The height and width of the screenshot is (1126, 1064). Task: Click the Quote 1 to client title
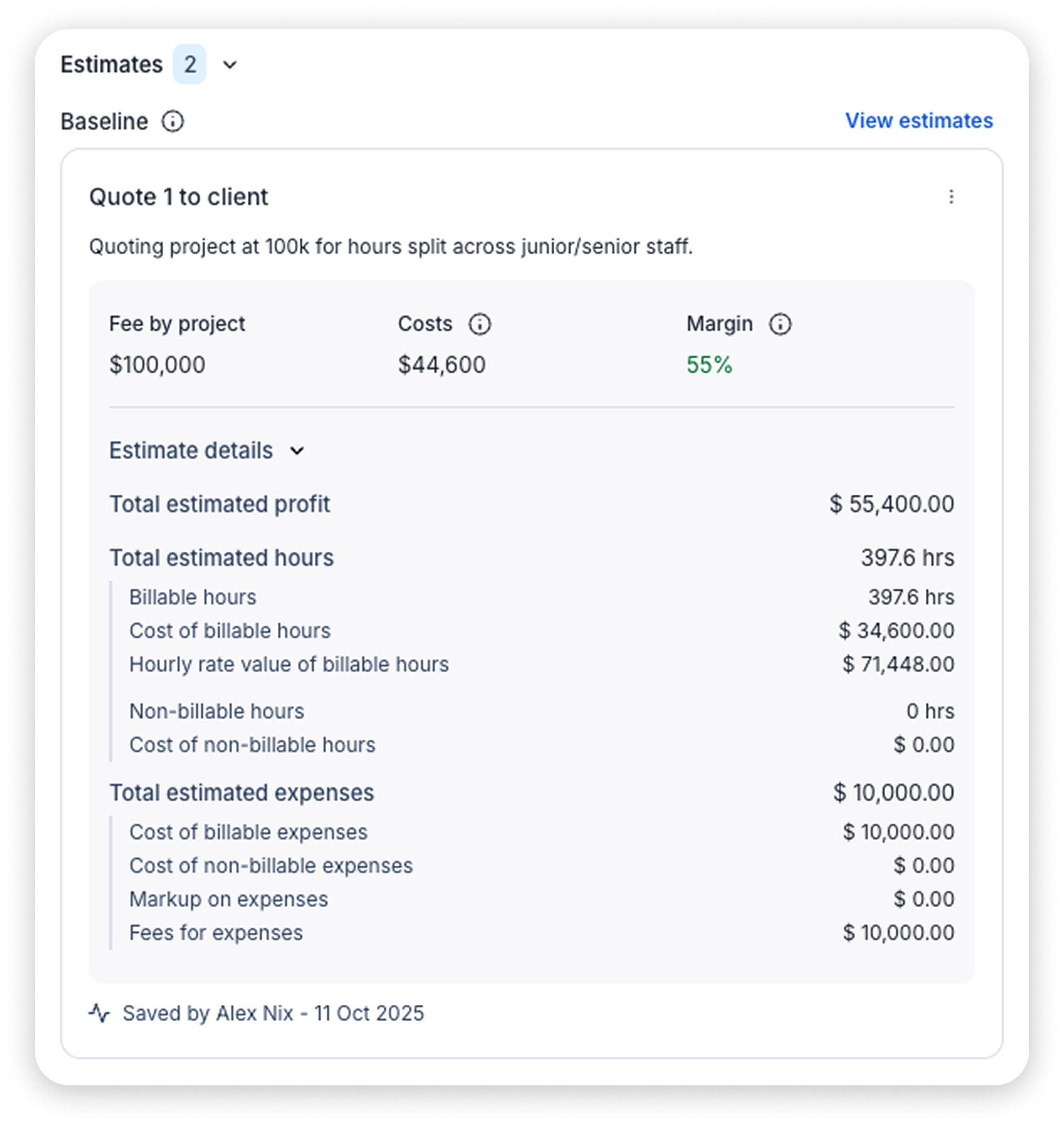[178, 197]
